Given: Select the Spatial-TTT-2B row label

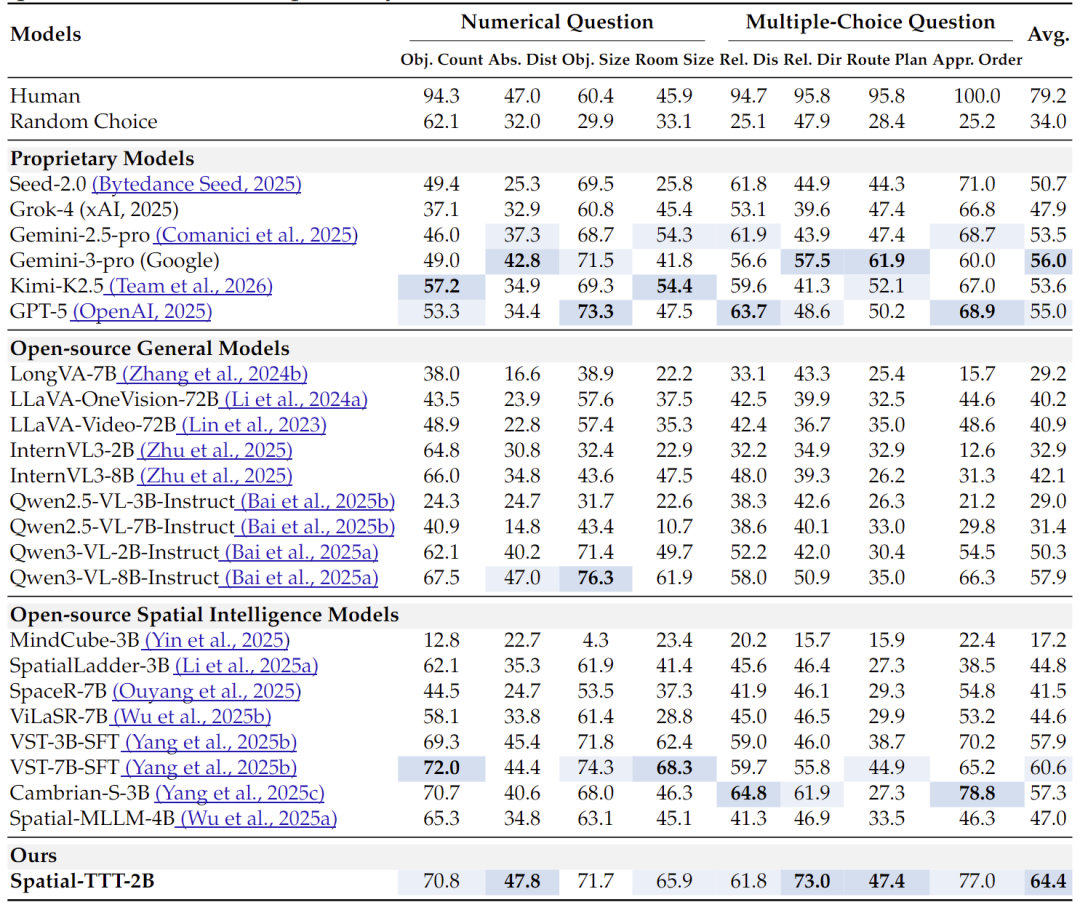Looking at the screenshot, I should coord(82,882).
